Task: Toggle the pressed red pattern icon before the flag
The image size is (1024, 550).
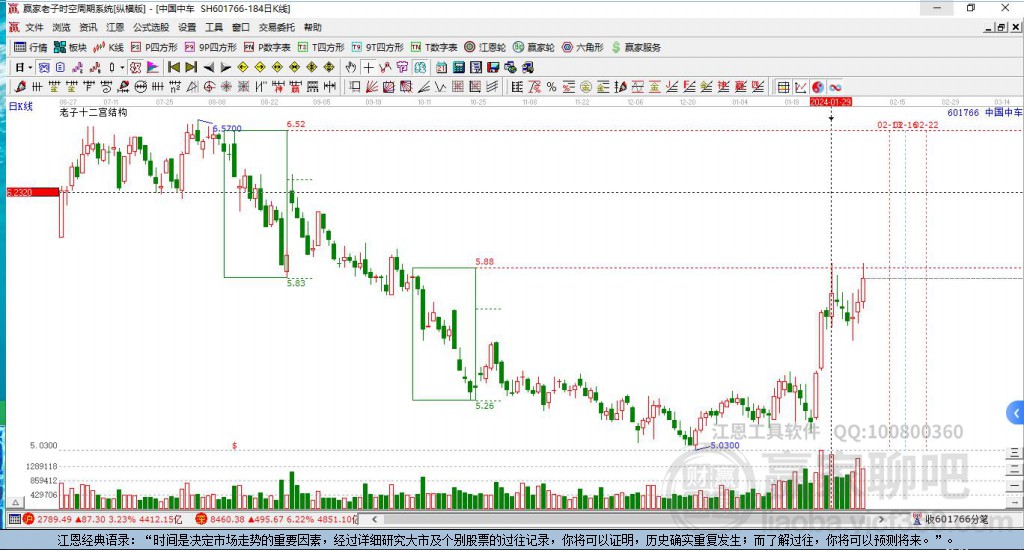Action: pyautogui.click(x=135, y=67)
